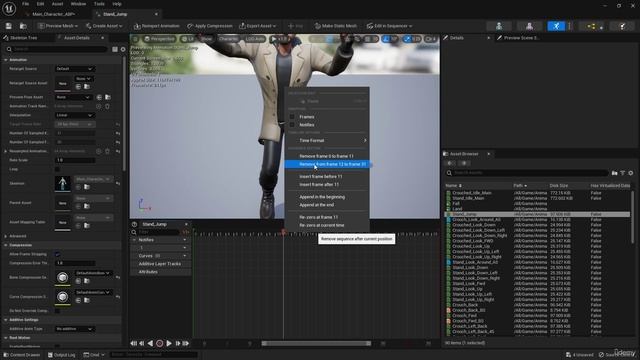
Task: Toggle Do Not Override Compression checkbox
Action: [x=57, y=311]
